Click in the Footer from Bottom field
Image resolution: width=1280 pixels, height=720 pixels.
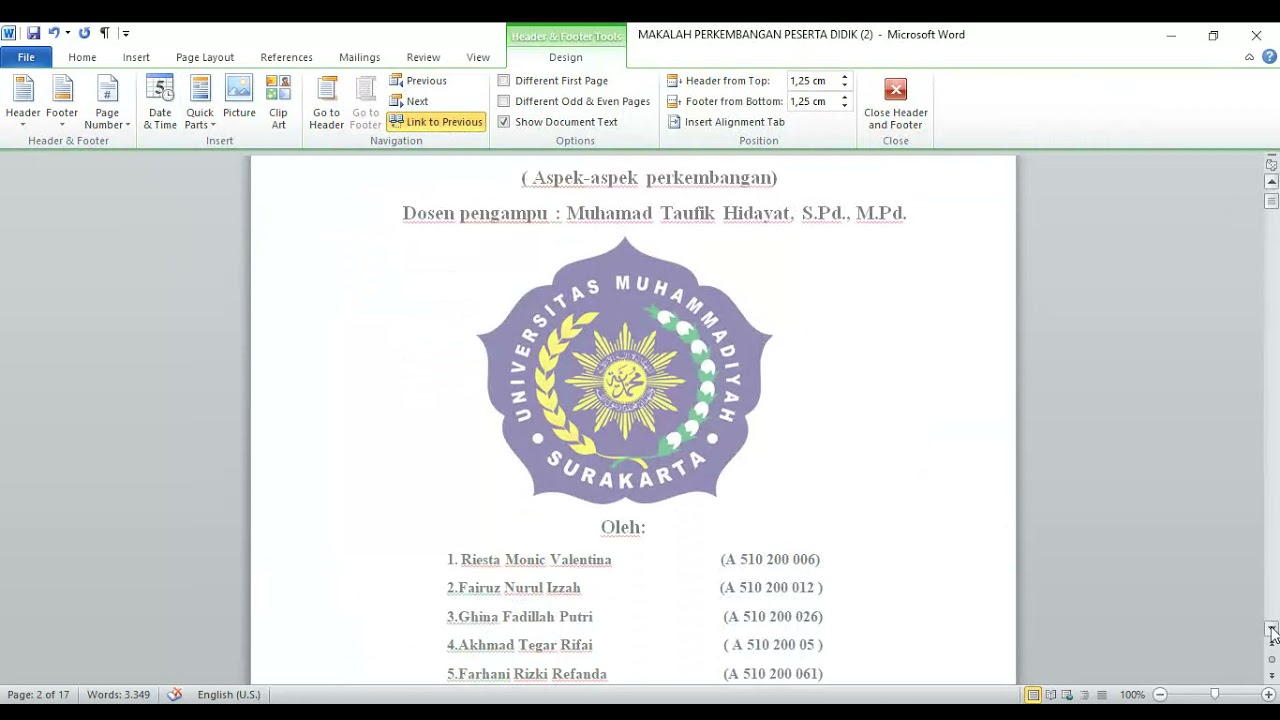coord(813,101)
